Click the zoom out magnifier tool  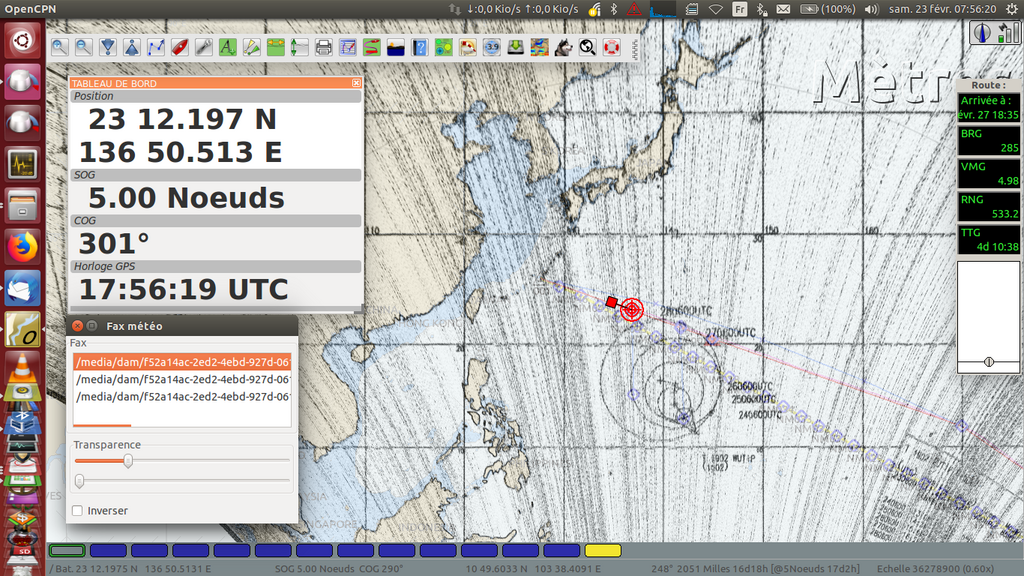[84, 47]
